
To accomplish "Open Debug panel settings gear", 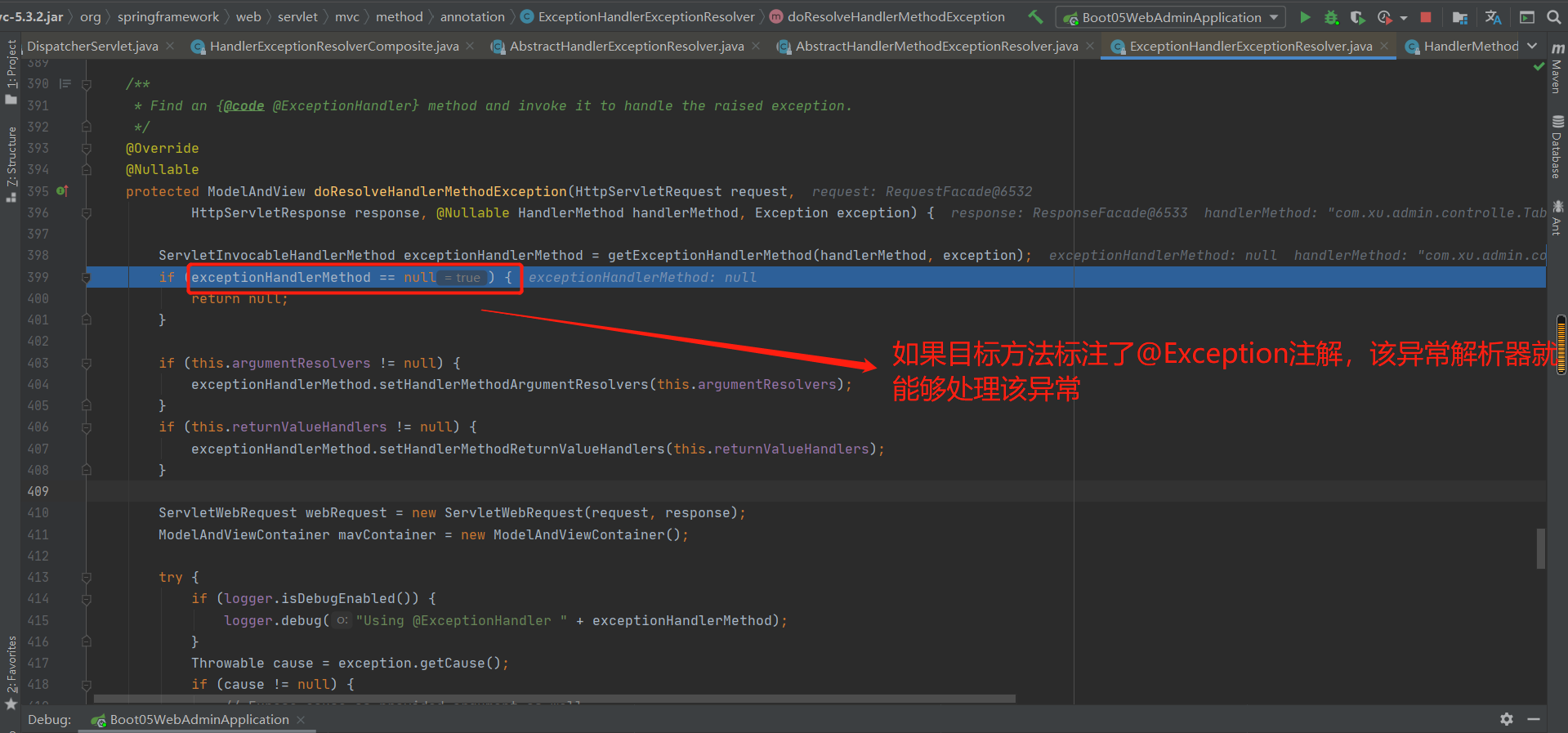I will (1507, 719).
